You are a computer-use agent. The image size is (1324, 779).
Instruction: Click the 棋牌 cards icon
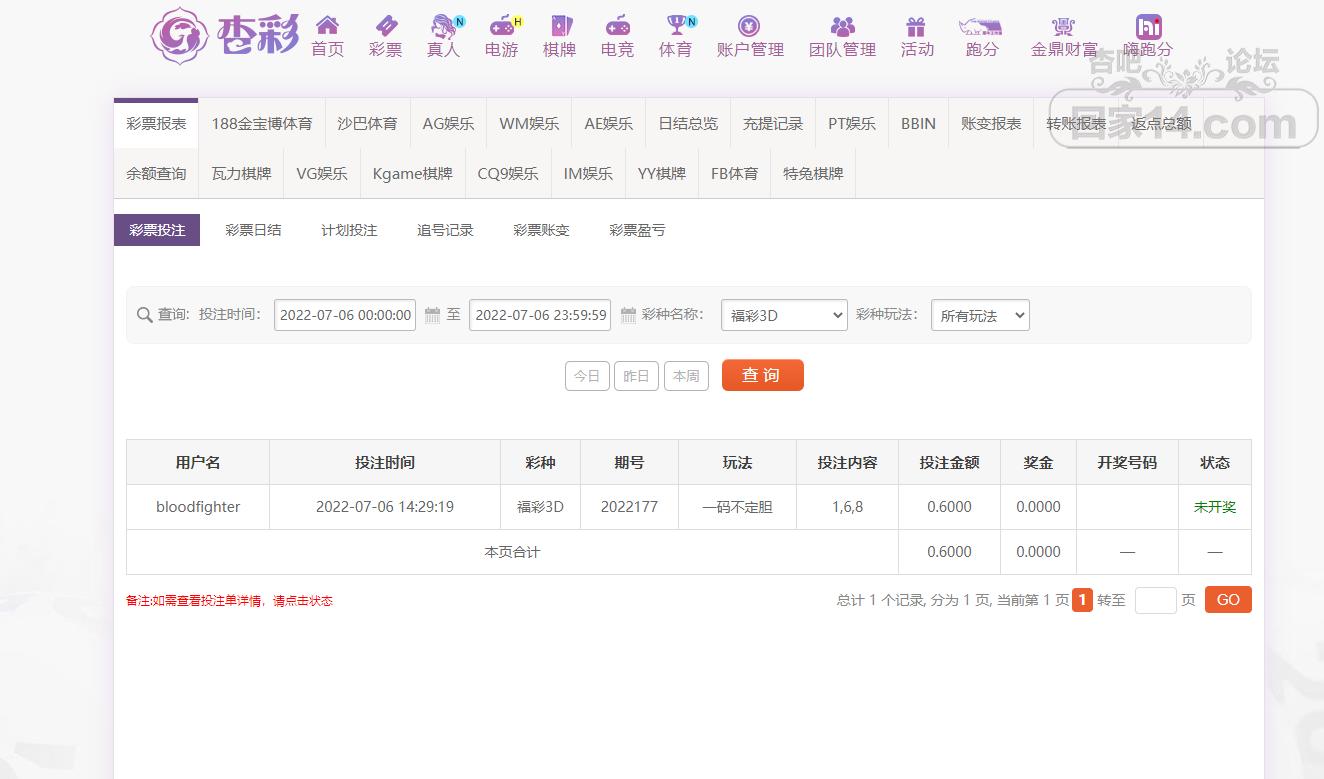pyautogui.click(x=559, y=26)
